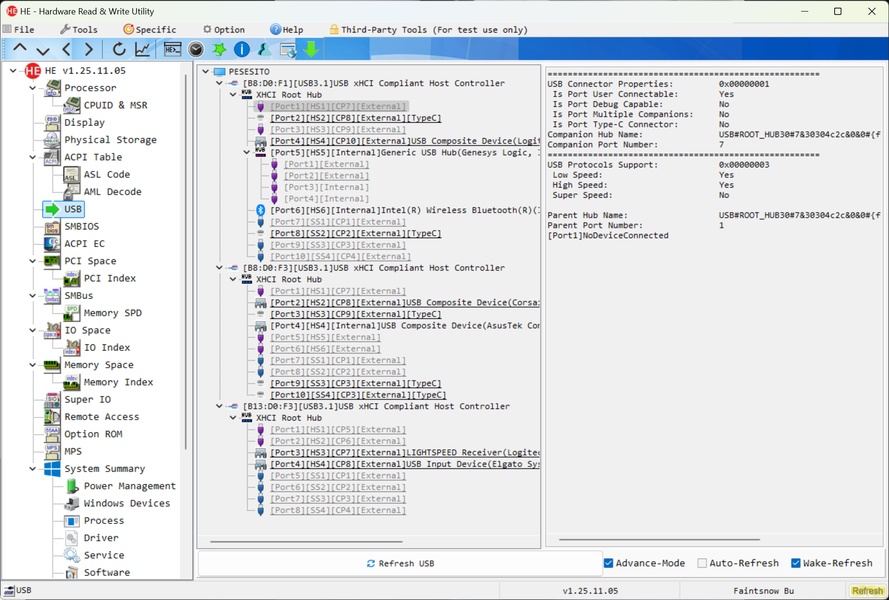Click the up chevron navigation icon
Screen dimensions: 889x600
(x=19, y=49)
